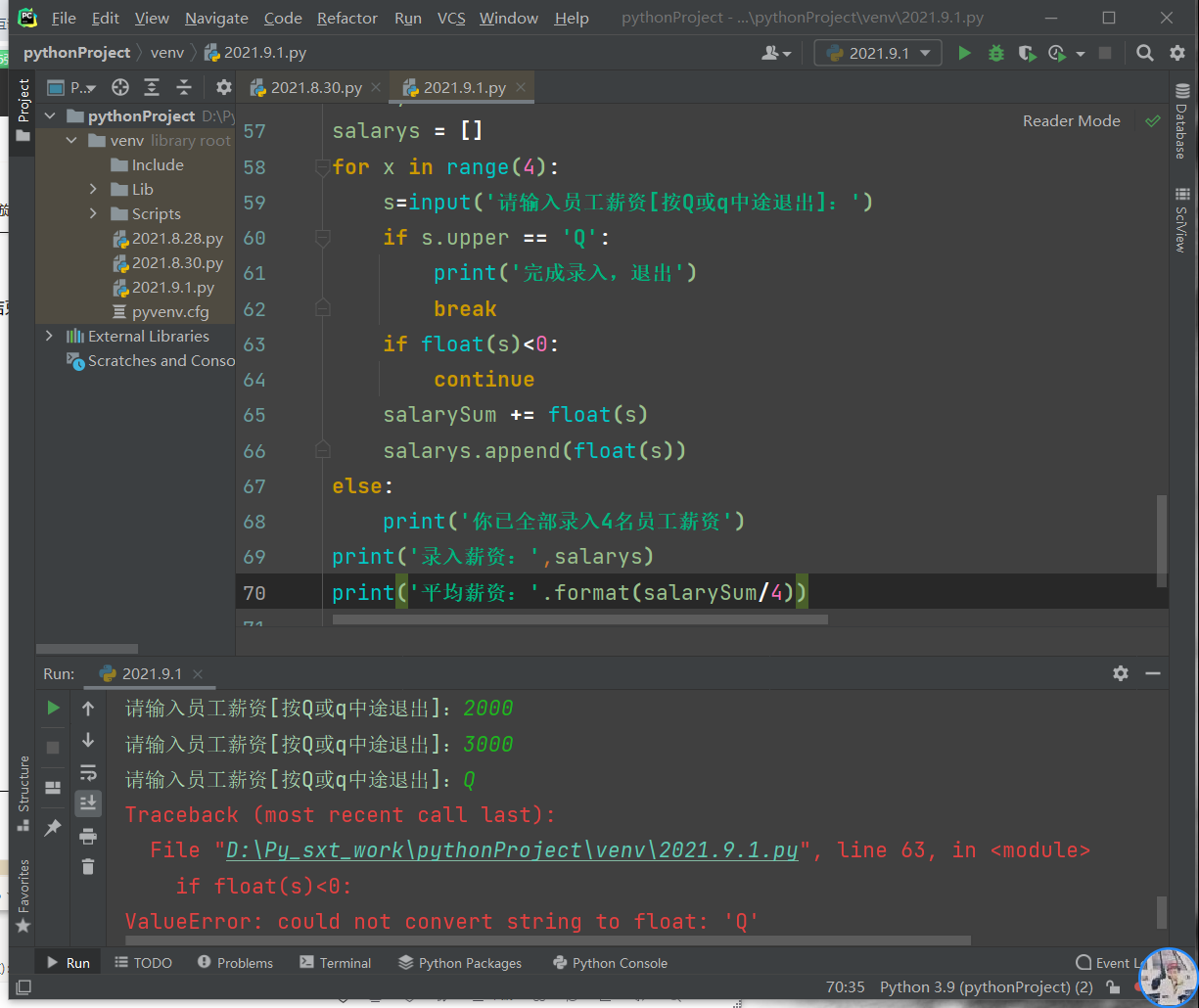Open the Navigate menu
The height and width of the screenshot is (1008, 1199).
[216, 18]
